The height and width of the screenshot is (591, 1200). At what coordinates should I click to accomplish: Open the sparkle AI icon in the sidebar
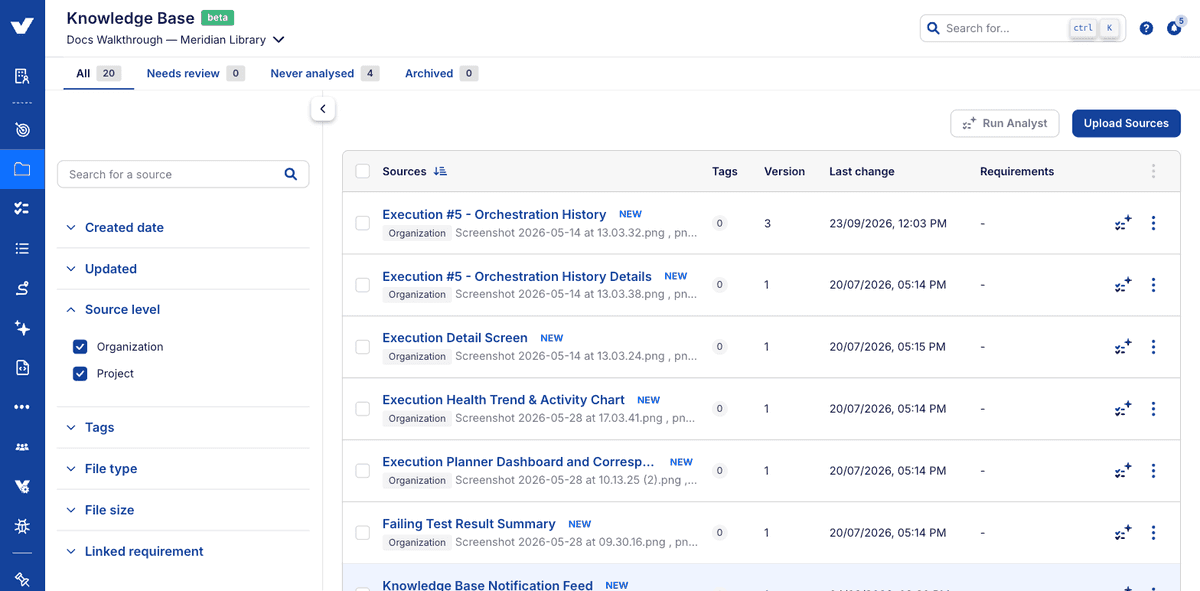22,328
